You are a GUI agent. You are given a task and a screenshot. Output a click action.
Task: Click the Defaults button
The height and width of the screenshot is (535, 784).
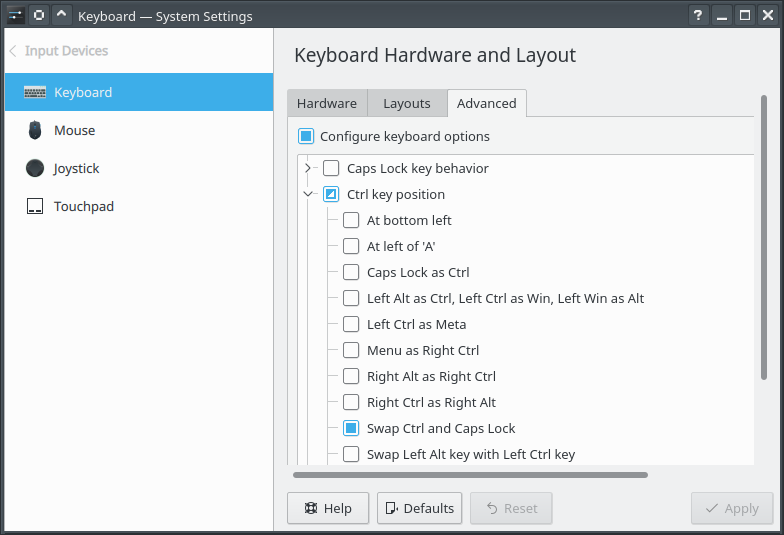[419, 508]
